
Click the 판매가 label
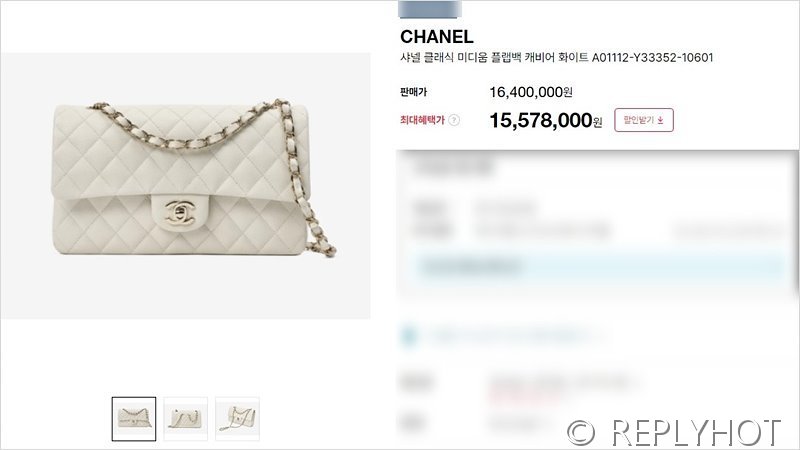(414, 92)
